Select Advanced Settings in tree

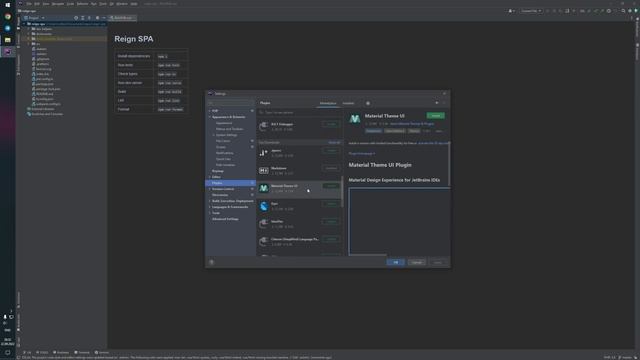[x=225, y=219]
